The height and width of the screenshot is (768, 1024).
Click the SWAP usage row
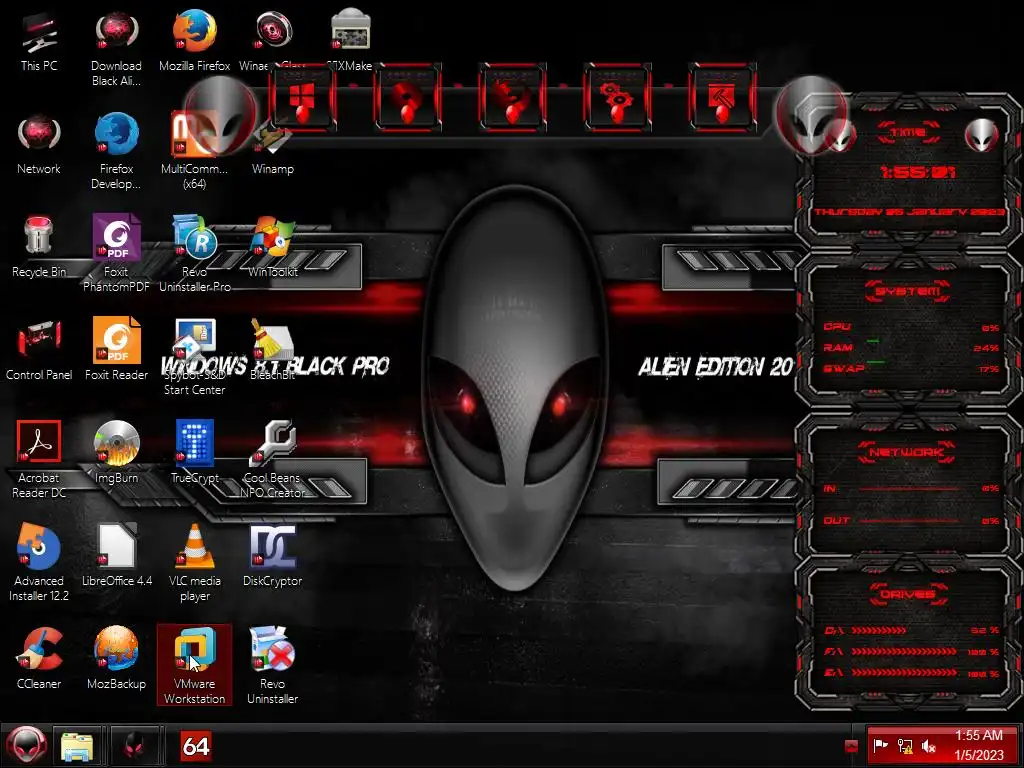(x=911, y=368)
